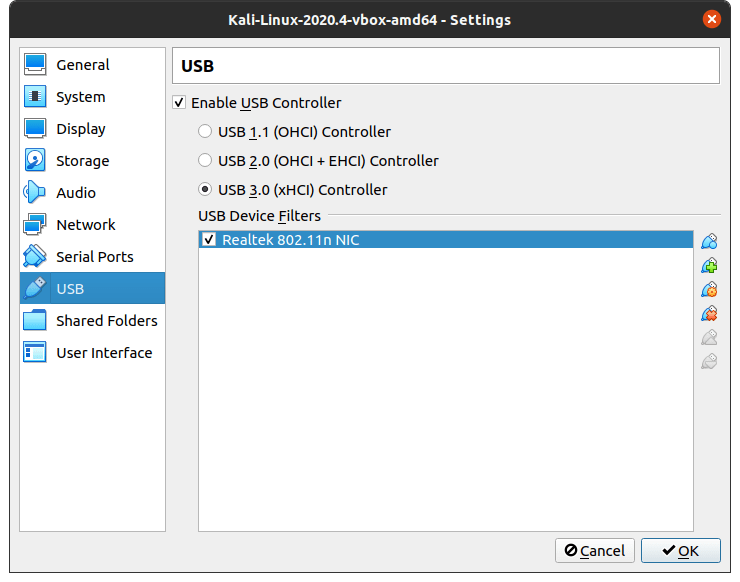Viewport: 740px width, 582px height.
Task: Go to the Shared Folders section
Action: (x=106, y=321)
